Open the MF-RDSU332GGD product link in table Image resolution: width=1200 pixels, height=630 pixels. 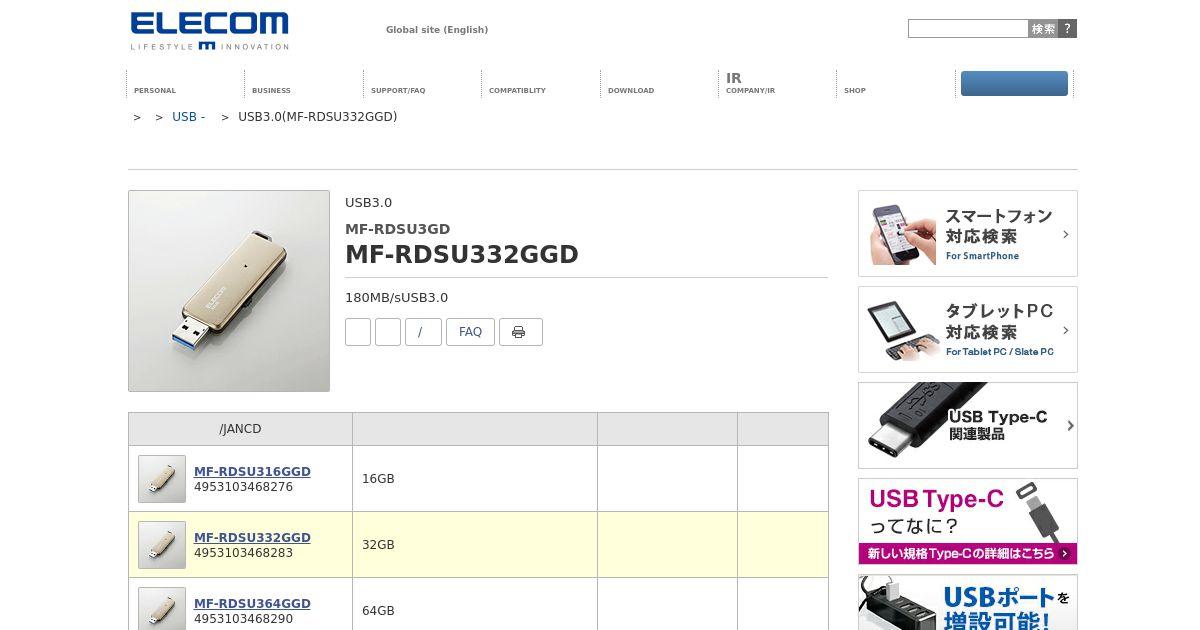pos(252,538)
